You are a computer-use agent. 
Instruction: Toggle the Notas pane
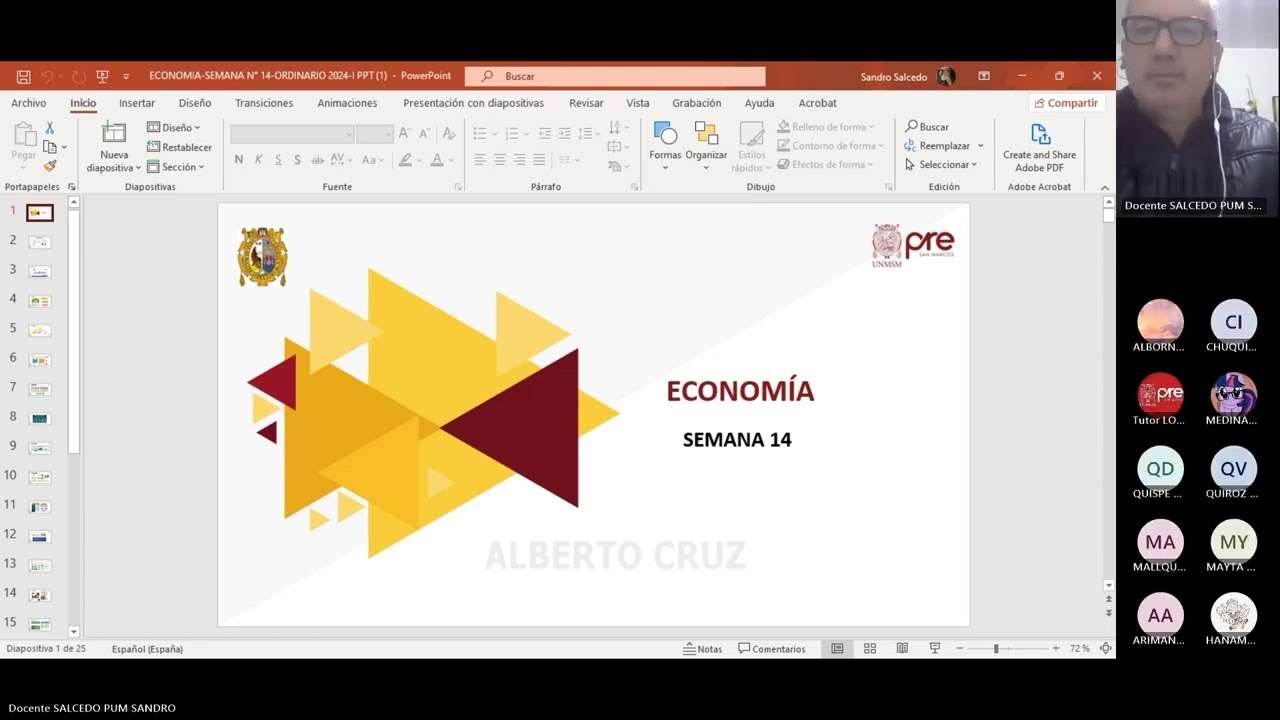[x=702, y=649]
